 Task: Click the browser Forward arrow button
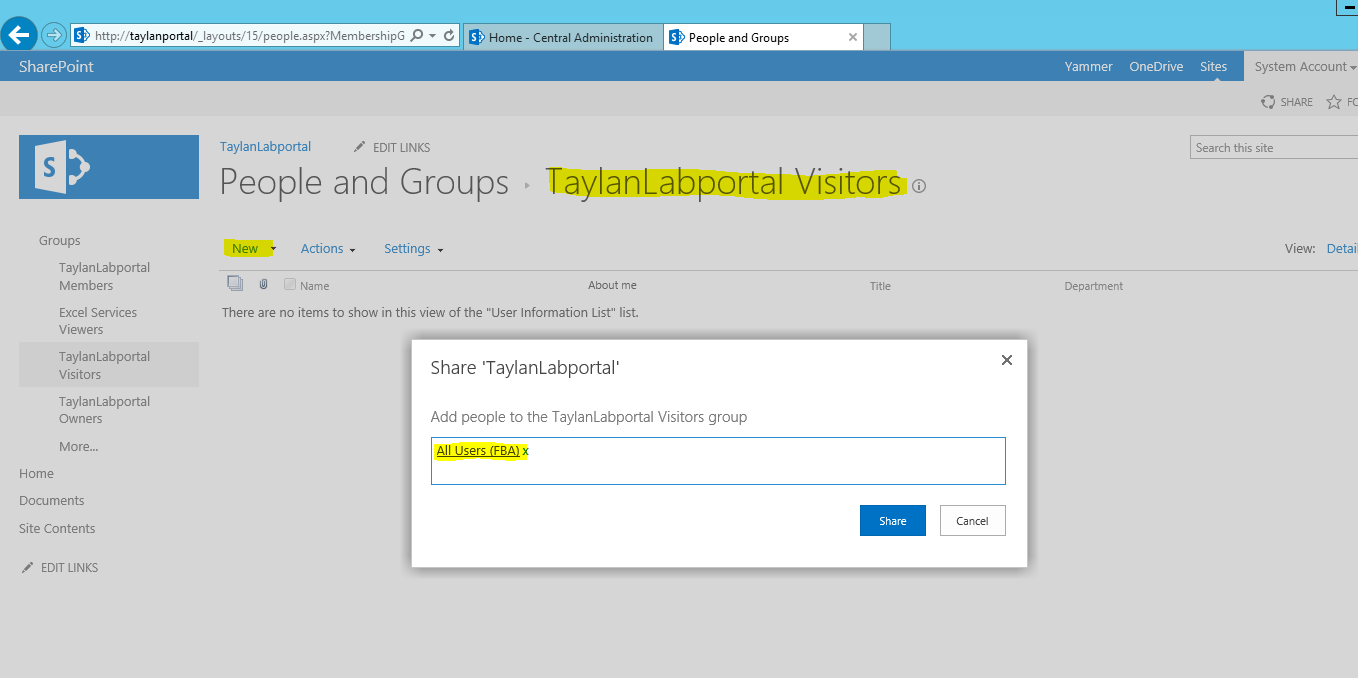tap(53, 35)
